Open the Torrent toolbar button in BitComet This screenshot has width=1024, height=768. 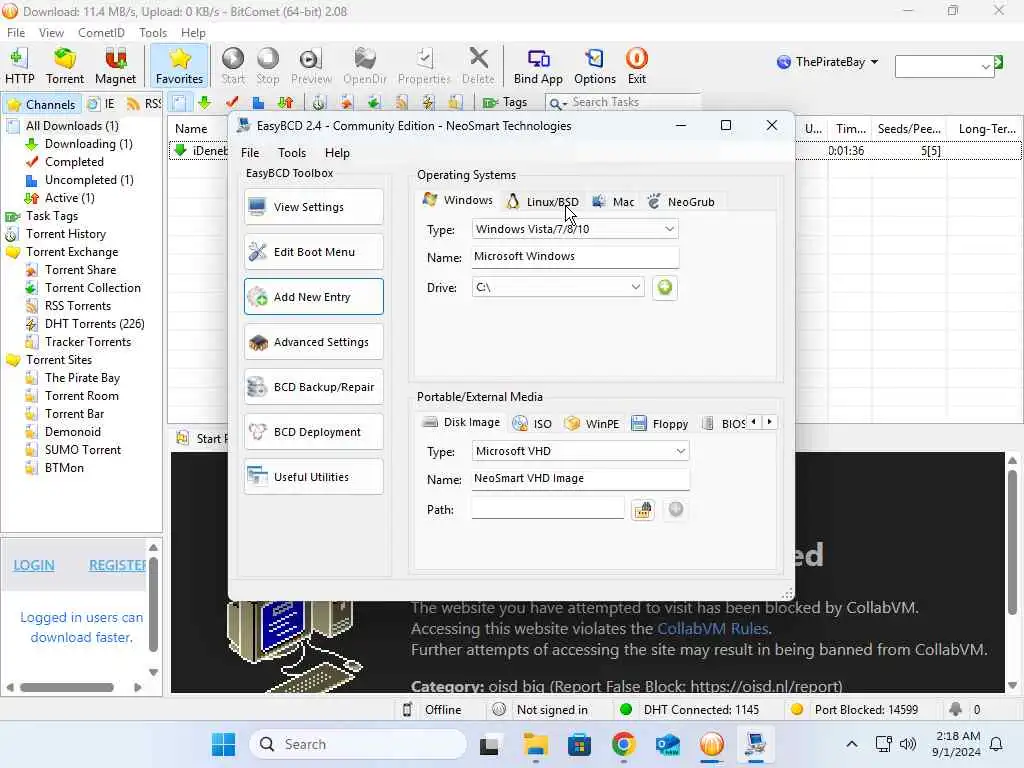click(65, 66)
